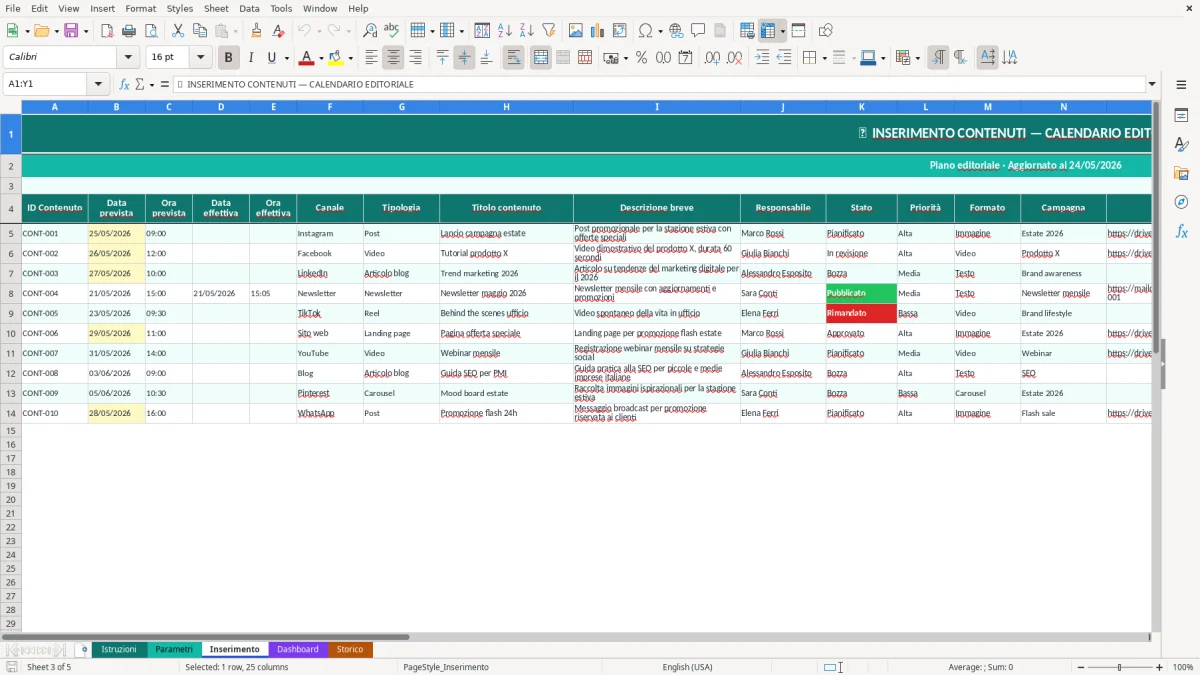Apply the red font color swatch

click(x=307, y=58)
